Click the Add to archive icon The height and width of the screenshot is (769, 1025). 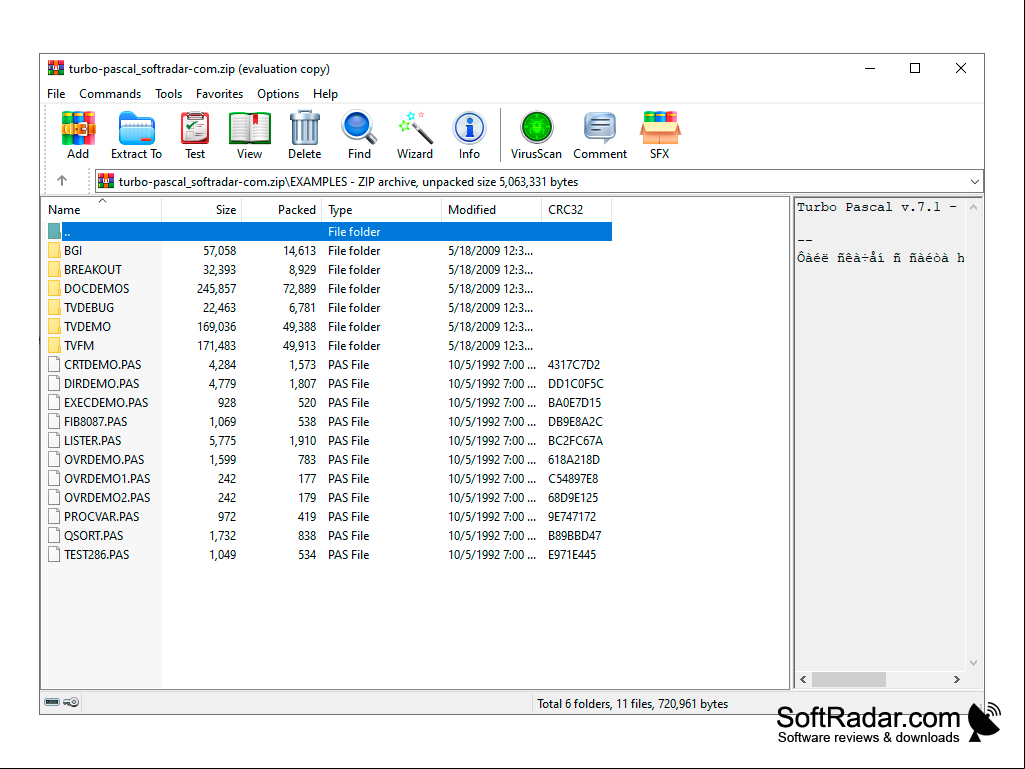(x=78, y=128)
